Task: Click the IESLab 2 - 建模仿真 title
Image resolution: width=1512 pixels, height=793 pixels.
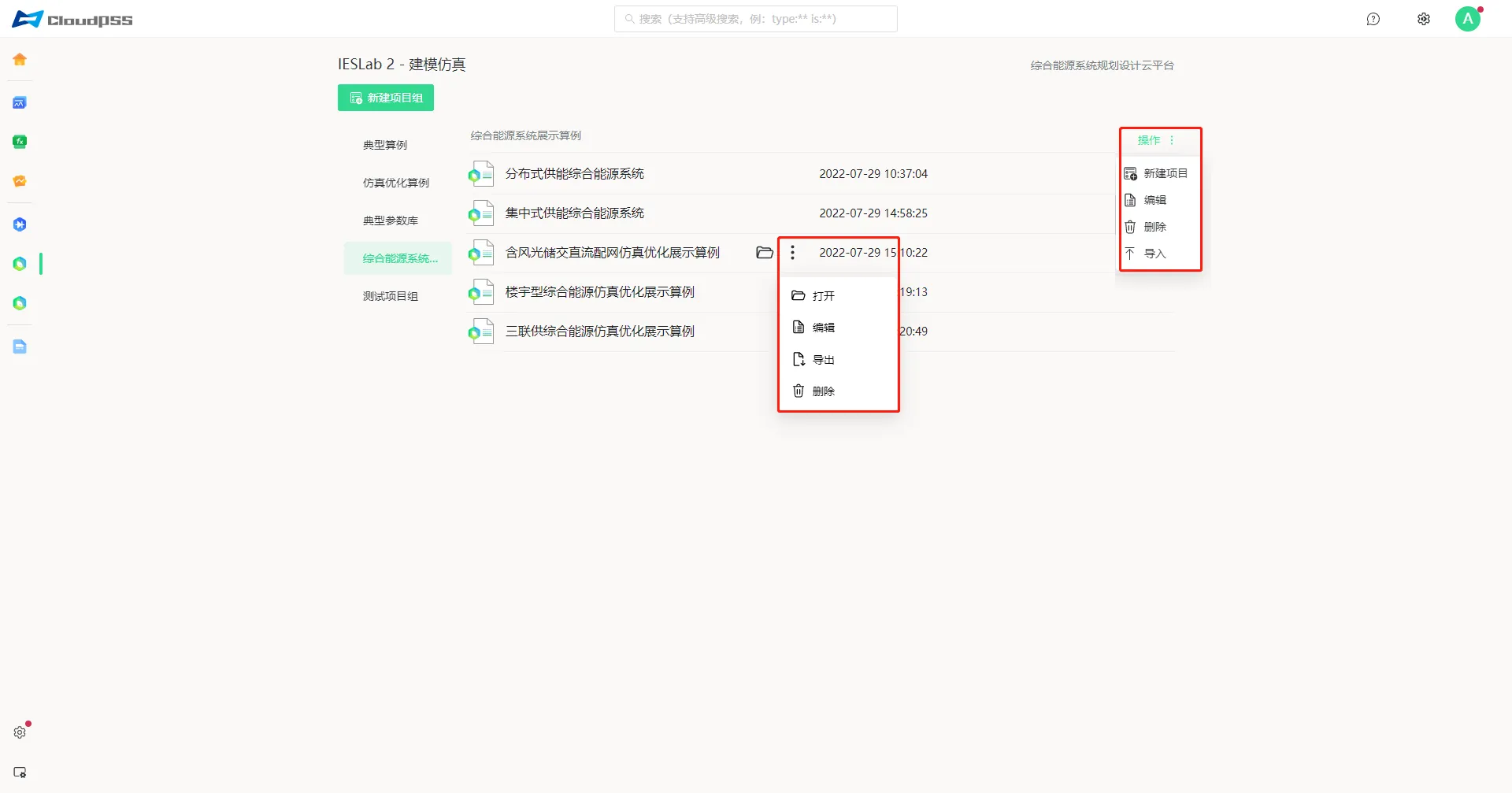Action: [x=402, y=64]
